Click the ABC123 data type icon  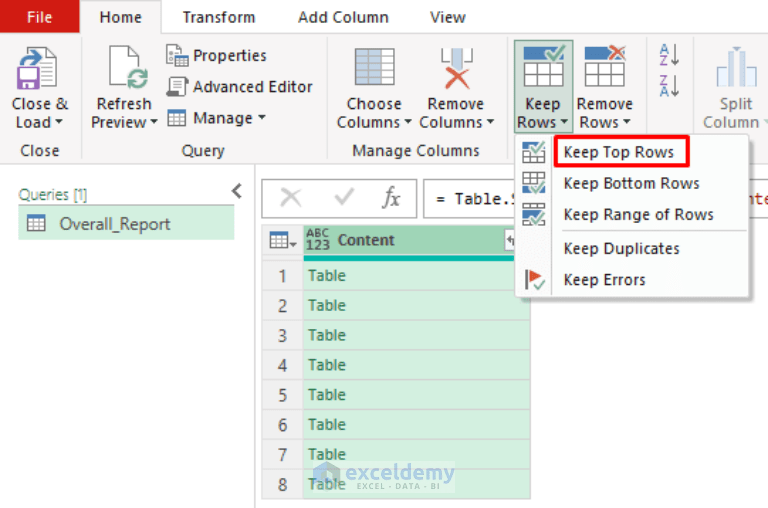click(x=318, y=240)
